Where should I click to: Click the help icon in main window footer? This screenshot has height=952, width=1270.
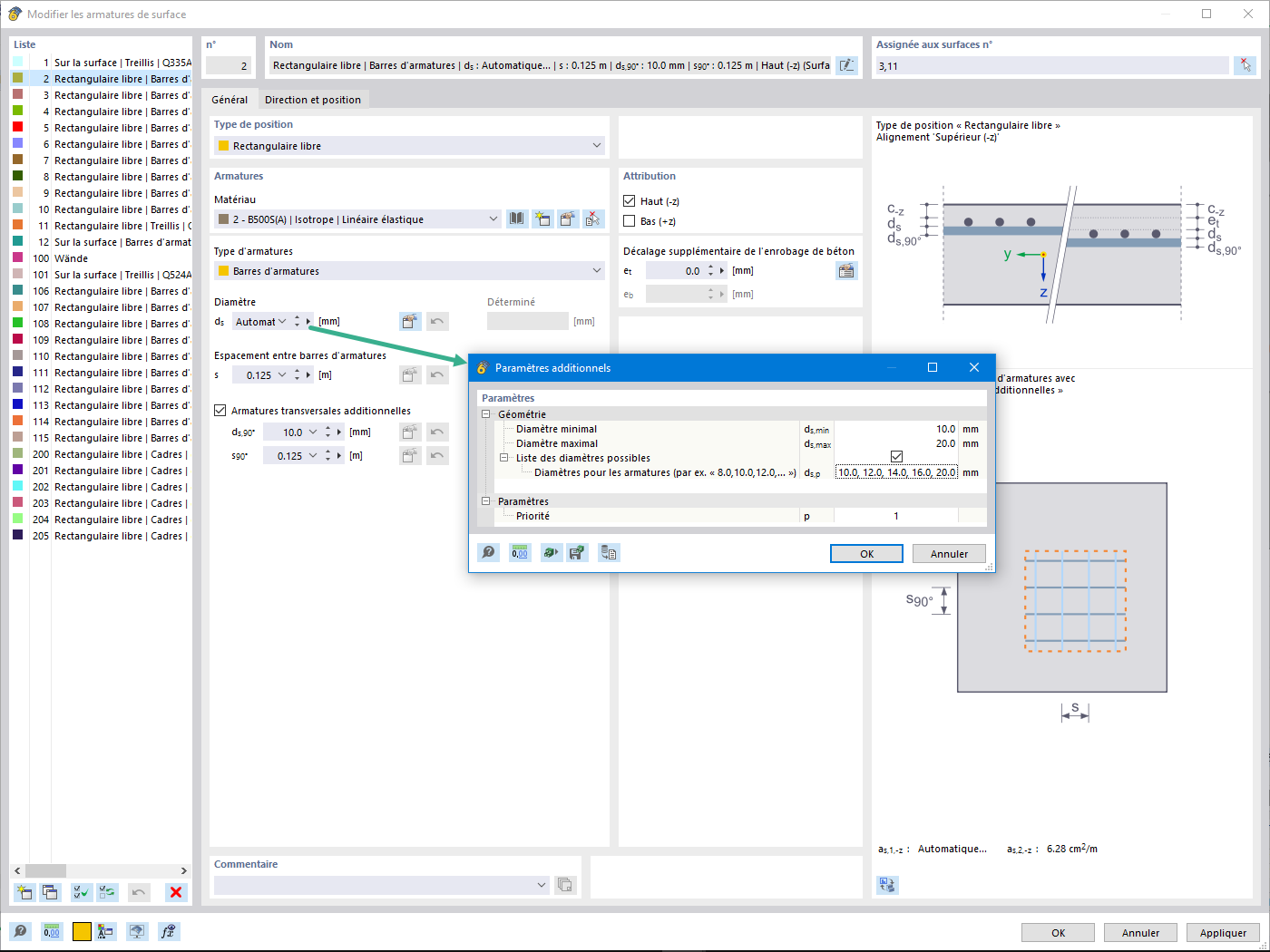20,931
